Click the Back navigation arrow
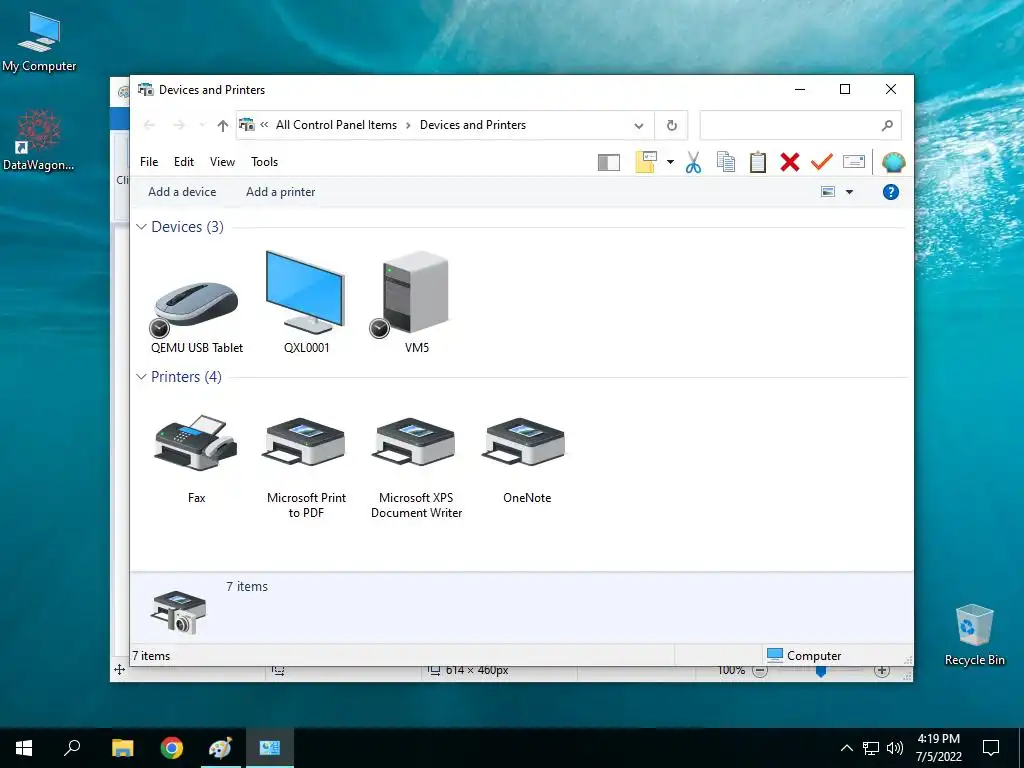The width and height of the screenshot is (1024, 768). pyautogui.click(x=149, y=125)
